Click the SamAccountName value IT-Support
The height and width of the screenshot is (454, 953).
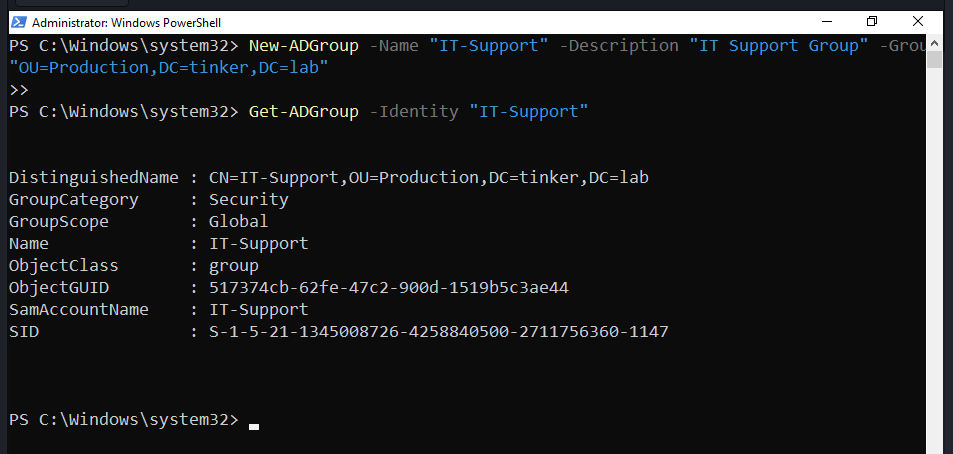258,309
